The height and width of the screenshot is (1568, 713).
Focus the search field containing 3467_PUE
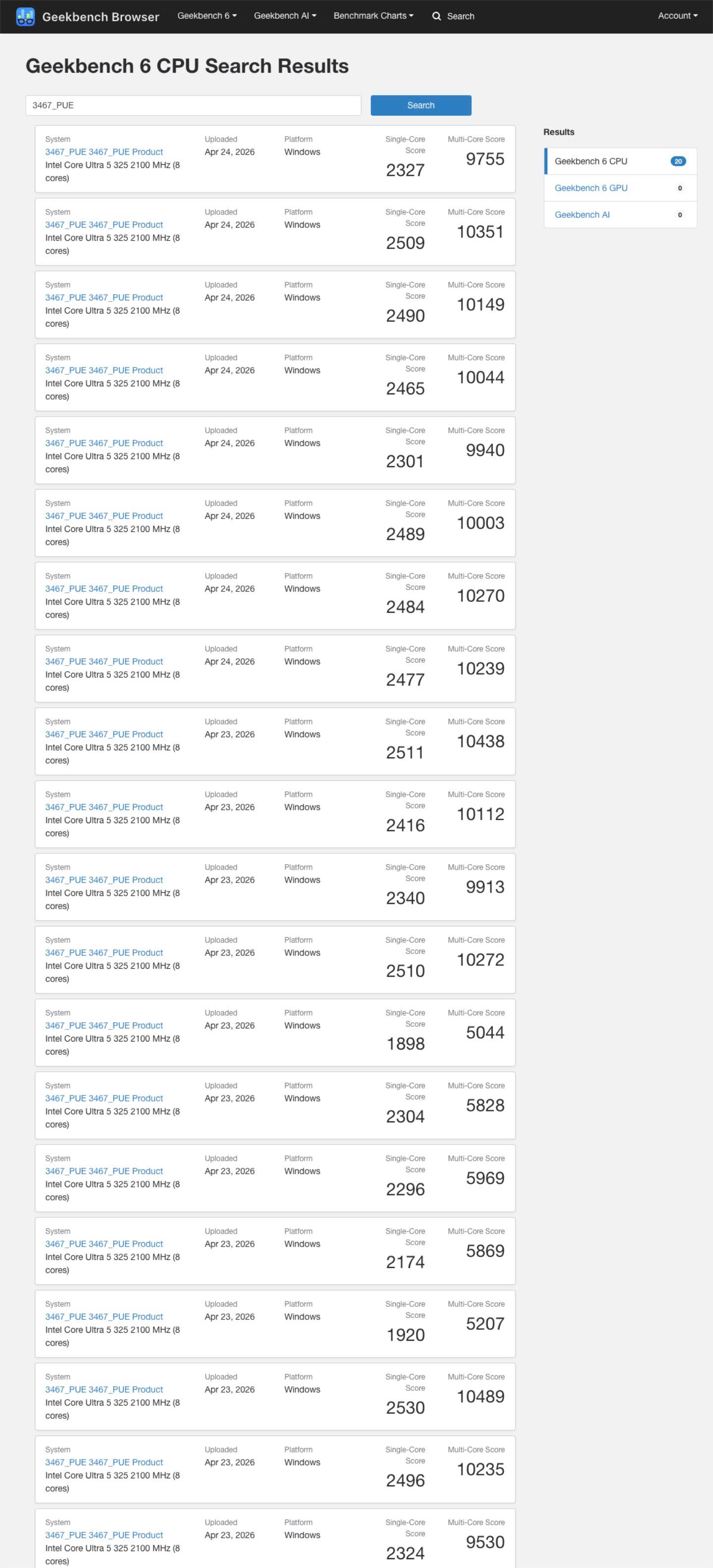[x=193, y=105]
